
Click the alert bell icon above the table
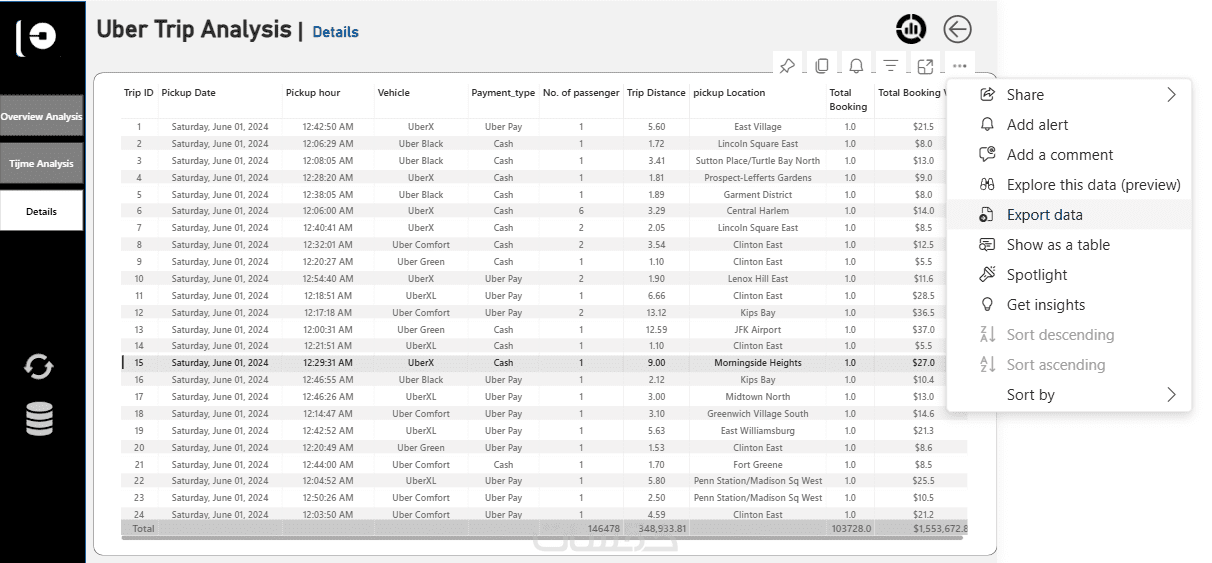(856, 66)
